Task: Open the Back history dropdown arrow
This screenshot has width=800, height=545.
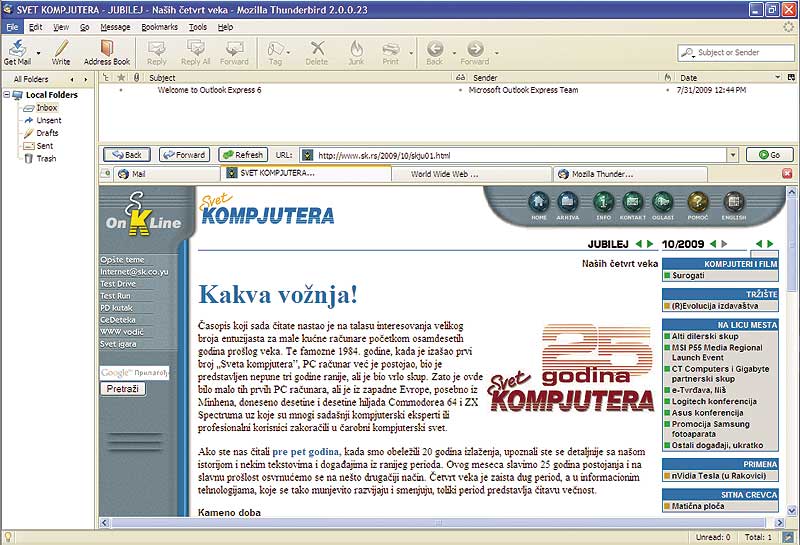Action: click(x=454, y=53)
